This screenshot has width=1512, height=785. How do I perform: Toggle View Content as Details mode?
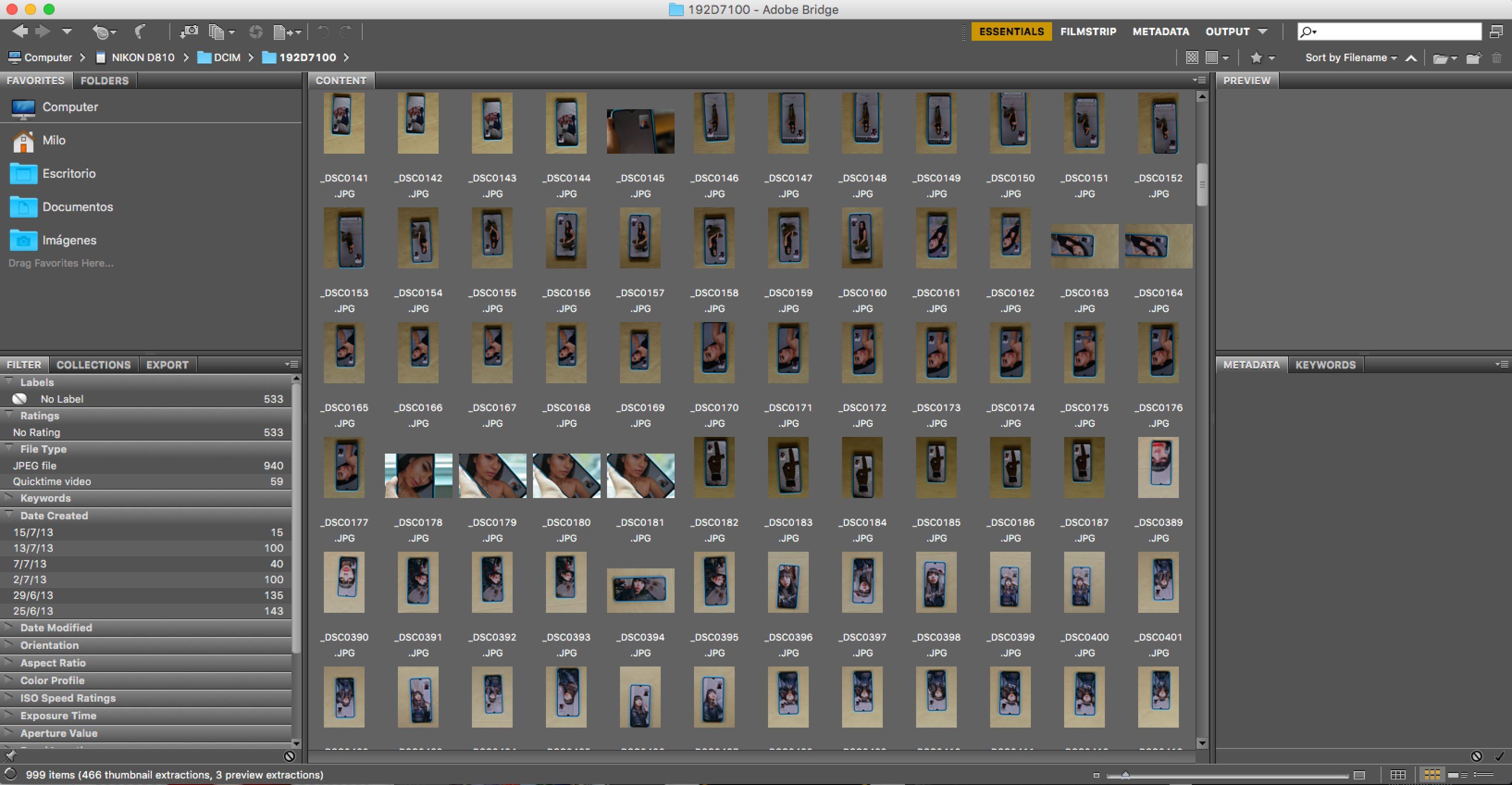1457,774
